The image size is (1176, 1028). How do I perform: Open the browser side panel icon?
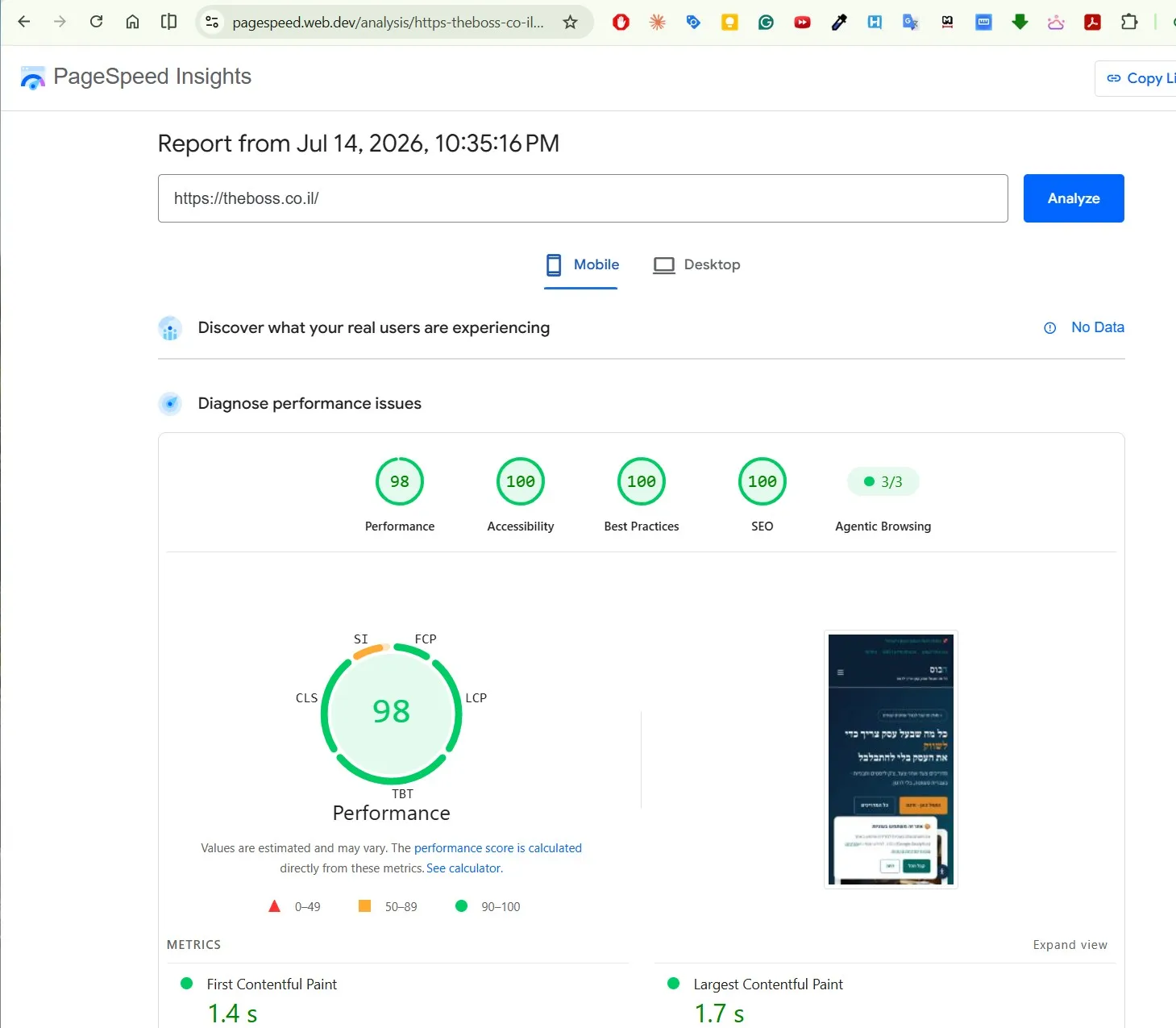[168, 22]
